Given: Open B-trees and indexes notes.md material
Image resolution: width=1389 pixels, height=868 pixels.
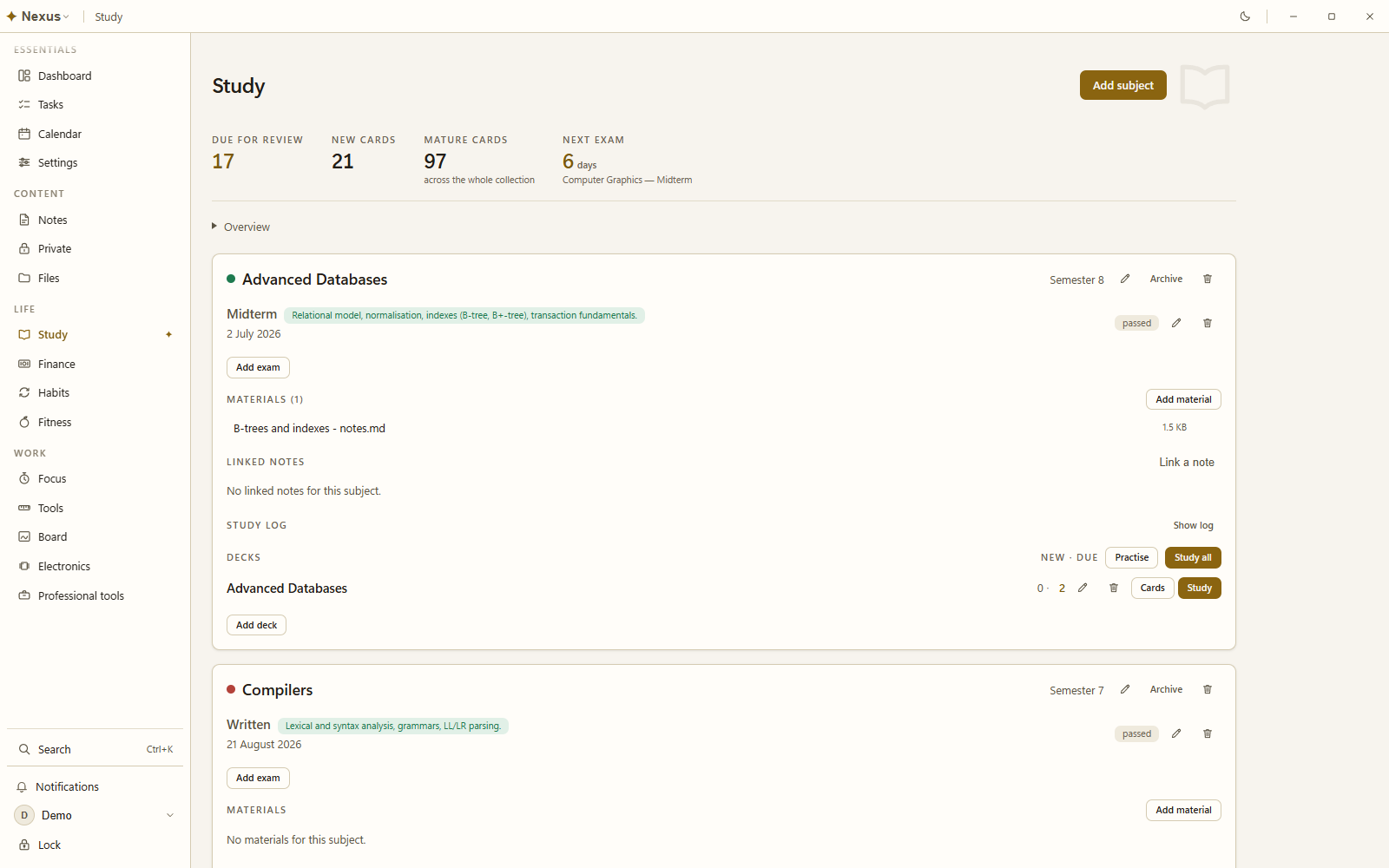Looking at the screenshot, I should (309, 428).
